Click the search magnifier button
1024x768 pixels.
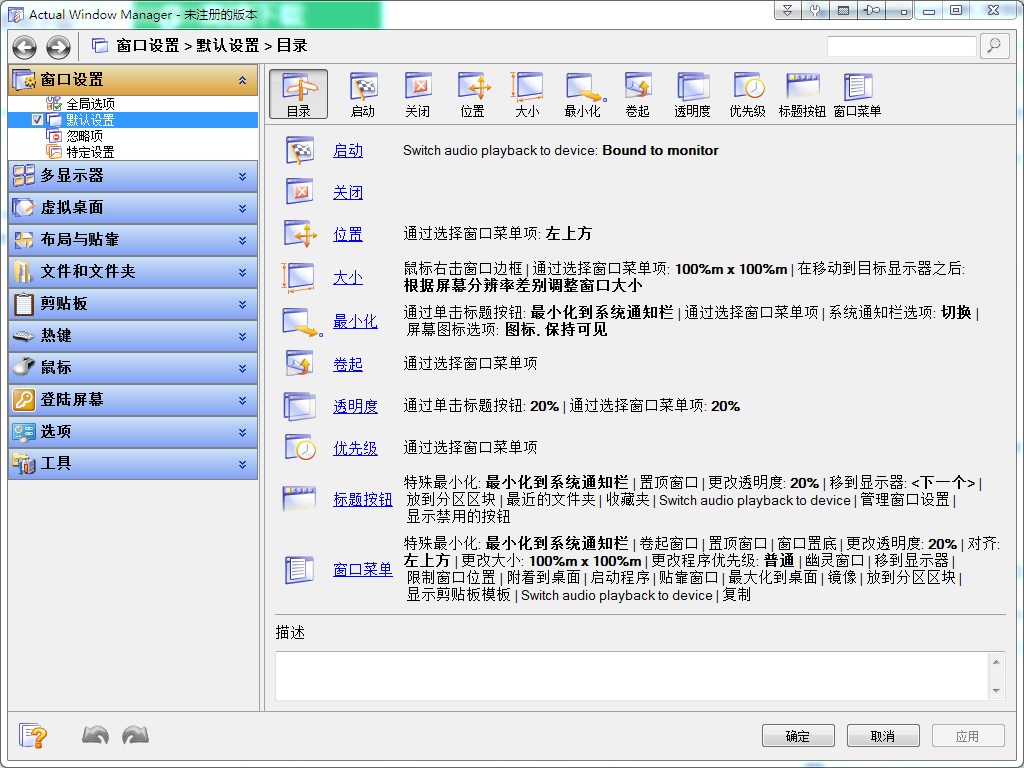click(x=995, y=46)
